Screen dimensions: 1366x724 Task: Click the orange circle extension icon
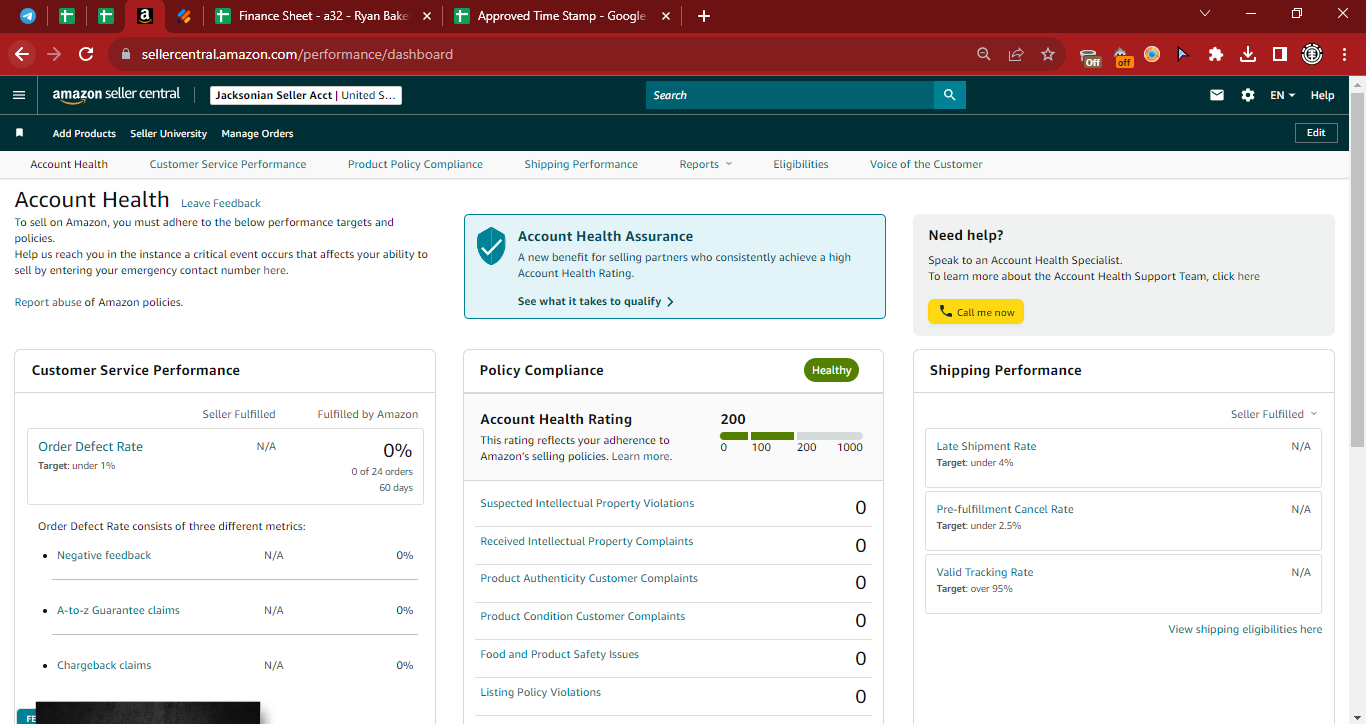1152,54
